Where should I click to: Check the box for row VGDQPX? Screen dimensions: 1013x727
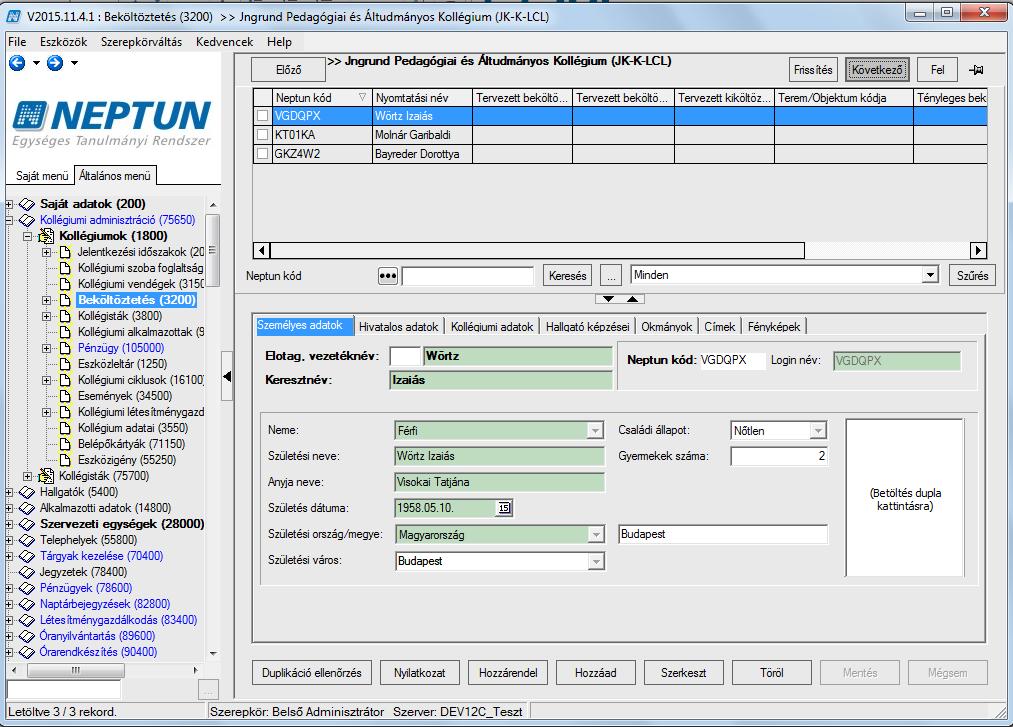(x=262, y=116)
